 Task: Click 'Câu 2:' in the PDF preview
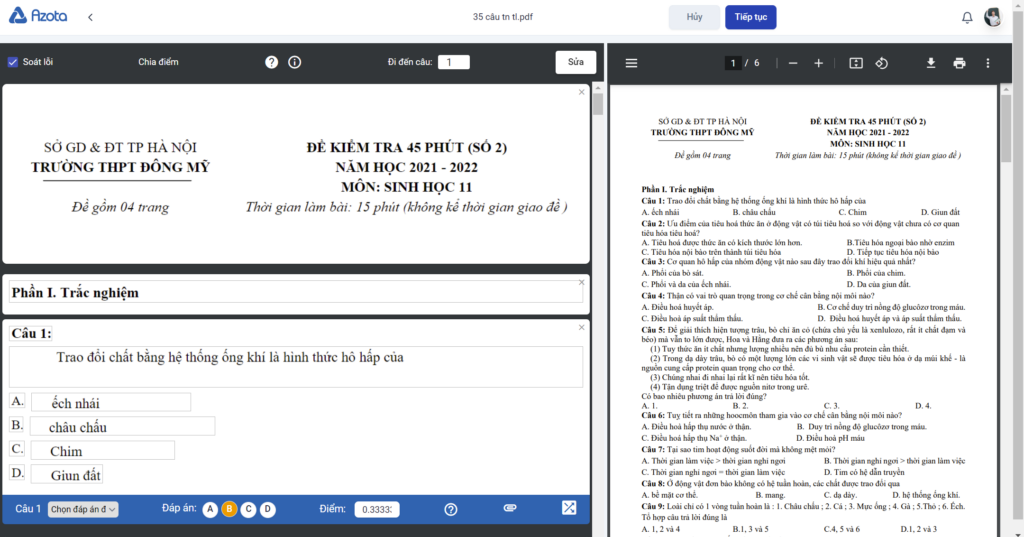652,223
